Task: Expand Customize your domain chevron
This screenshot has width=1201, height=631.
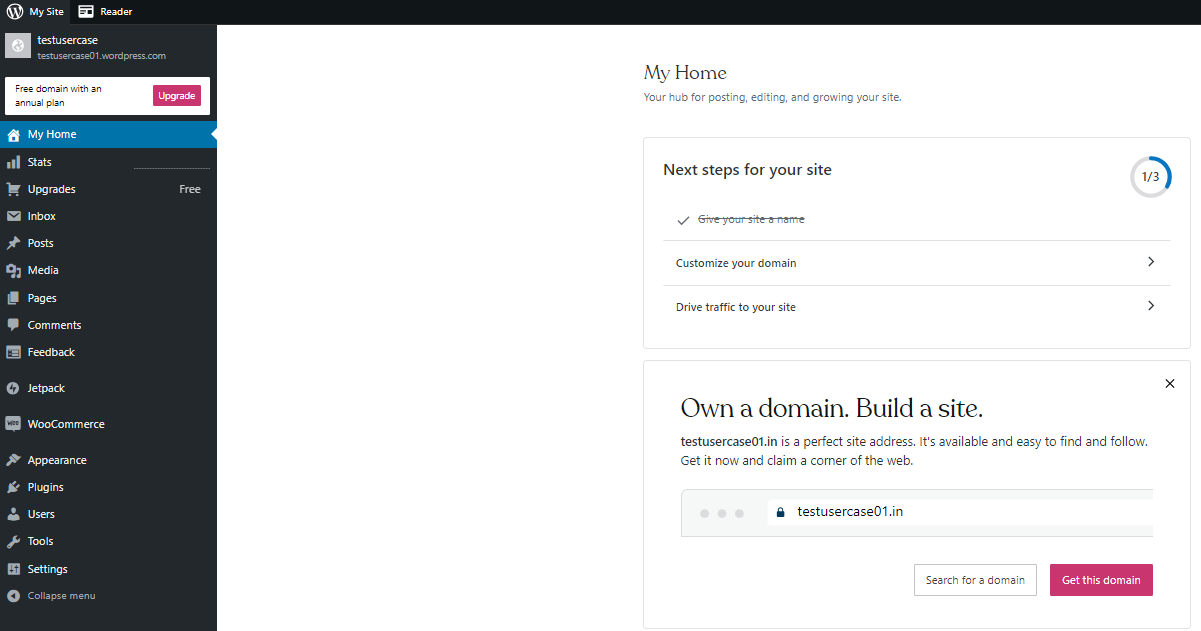Action: click(1151, 262)
